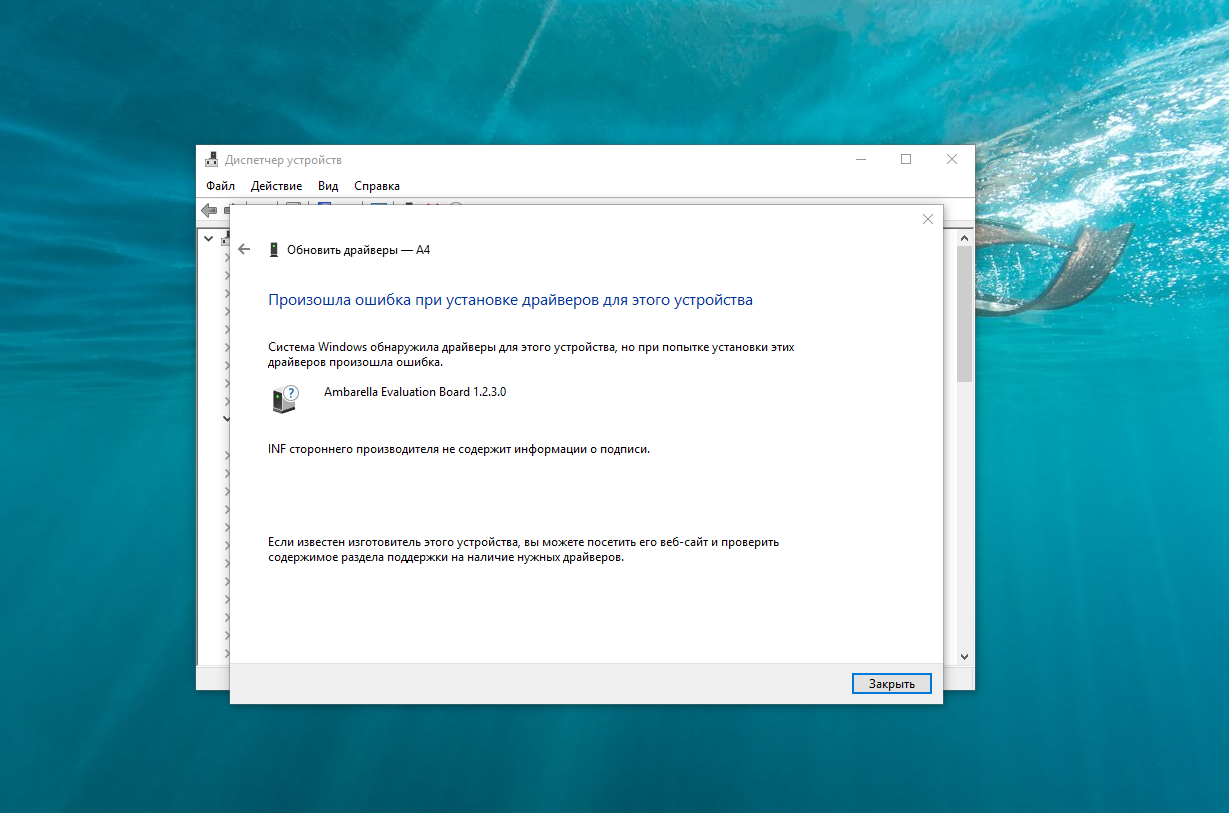Open the Вид menu
The image size is (1229, 813).
(x=328, y=186)
